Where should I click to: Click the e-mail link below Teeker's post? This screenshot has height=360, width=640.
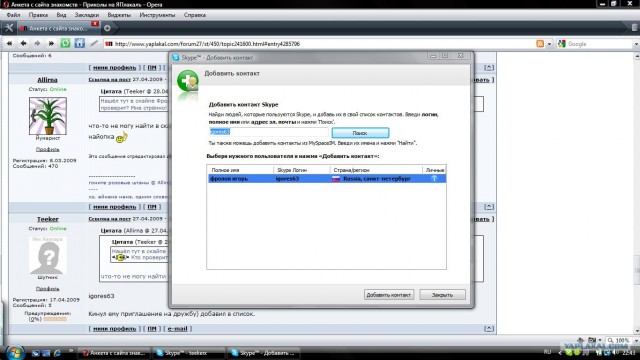177,329
